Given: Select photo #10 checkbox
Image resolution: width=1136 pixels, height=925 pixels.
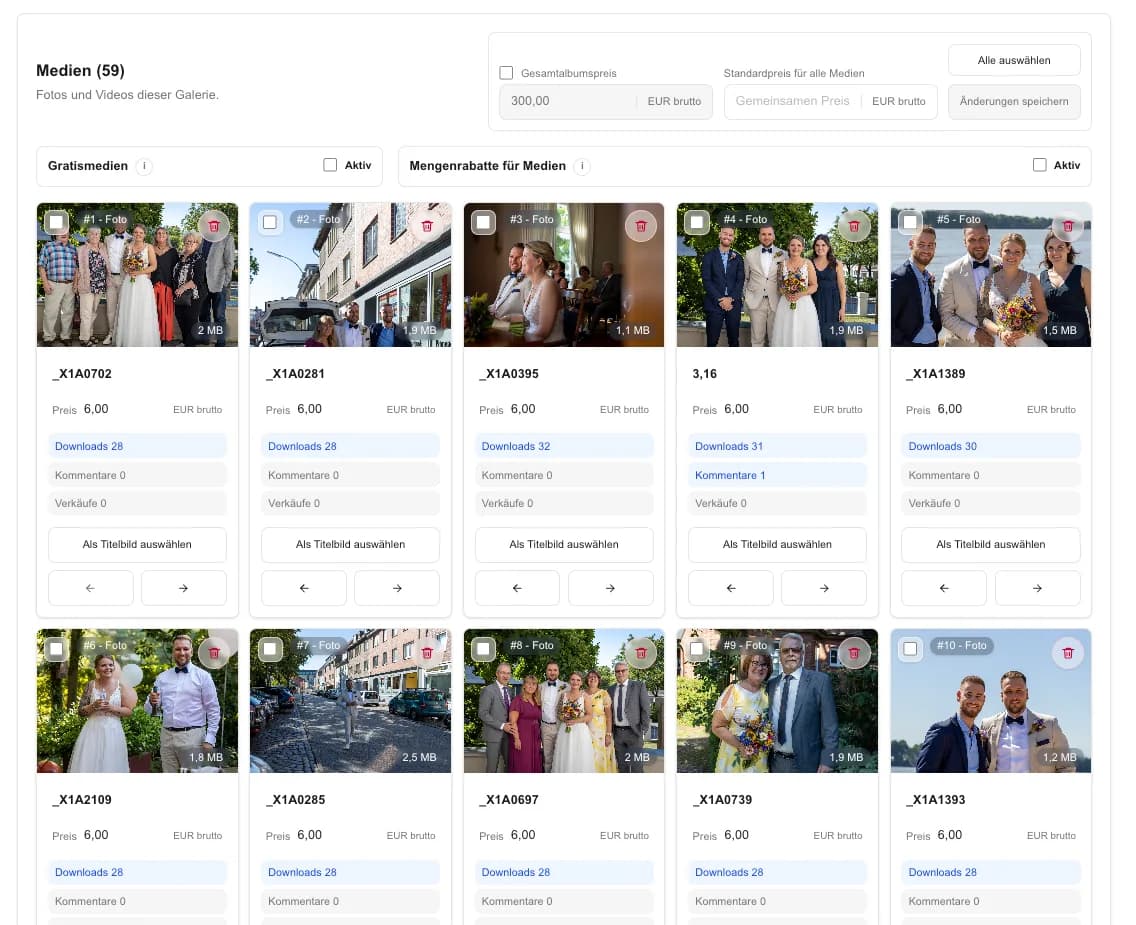Looking at the screenshot, I should (911, 648).
